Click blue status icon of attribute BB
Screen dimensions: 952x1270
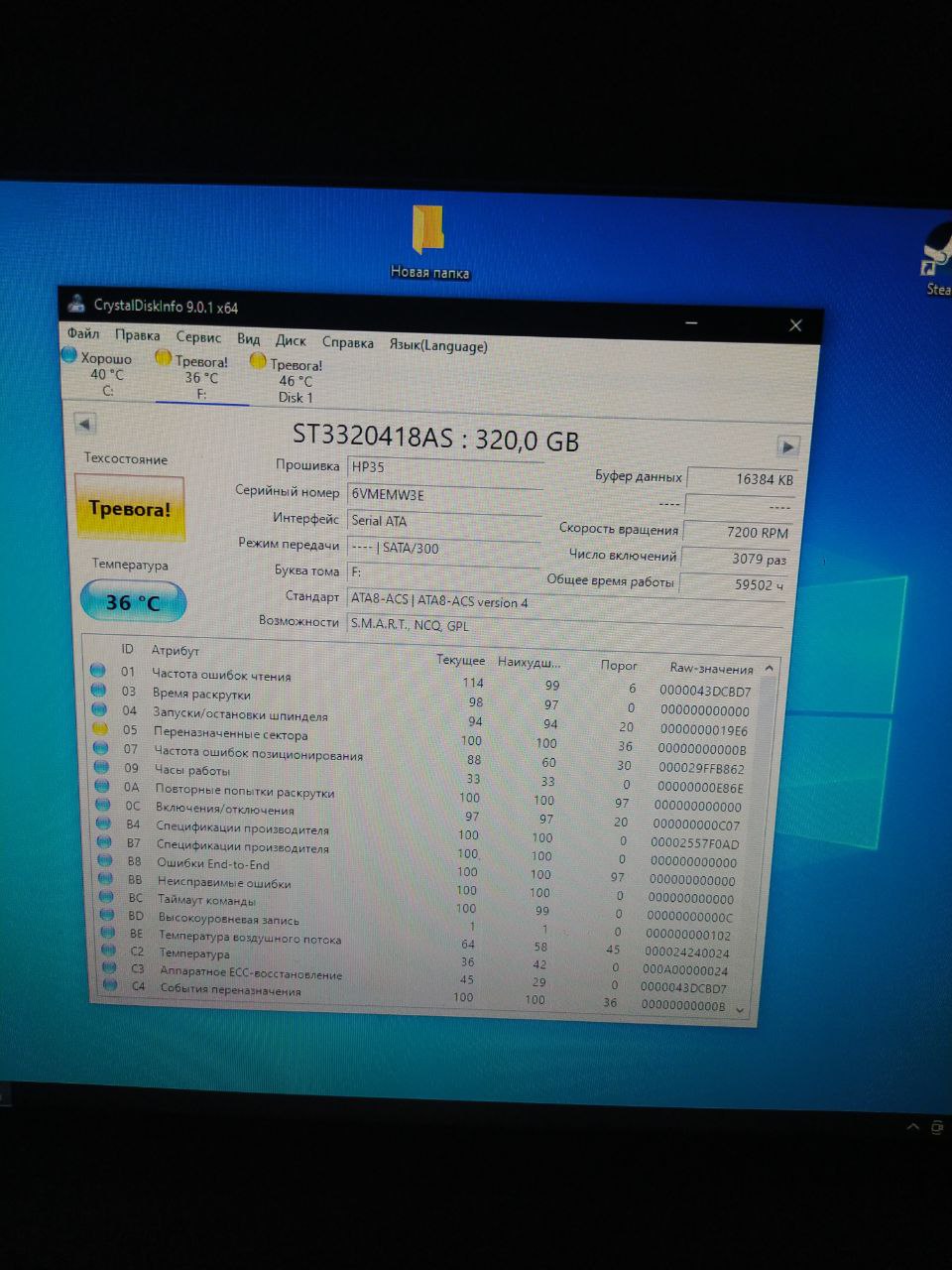pyautogui.click(x=106, y=878)
